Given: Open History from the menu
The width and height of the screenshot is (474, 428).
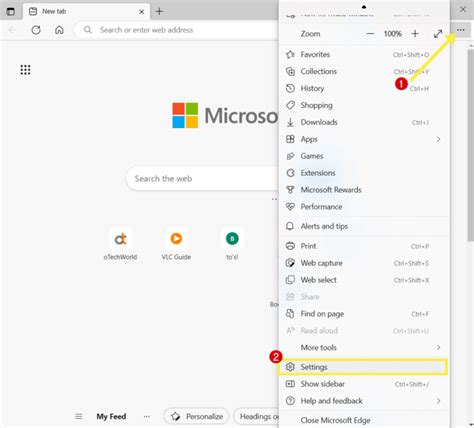Looking at the screenshot, I should click(x=364, y=88).
